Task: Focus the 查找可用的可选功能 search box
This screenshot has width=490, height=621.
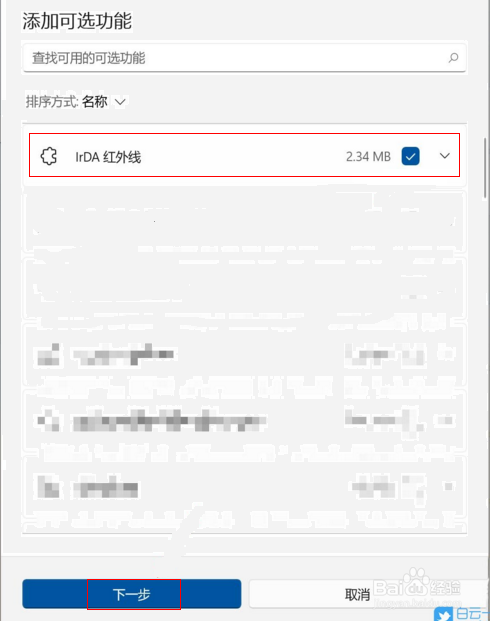Action: (244, 58)
